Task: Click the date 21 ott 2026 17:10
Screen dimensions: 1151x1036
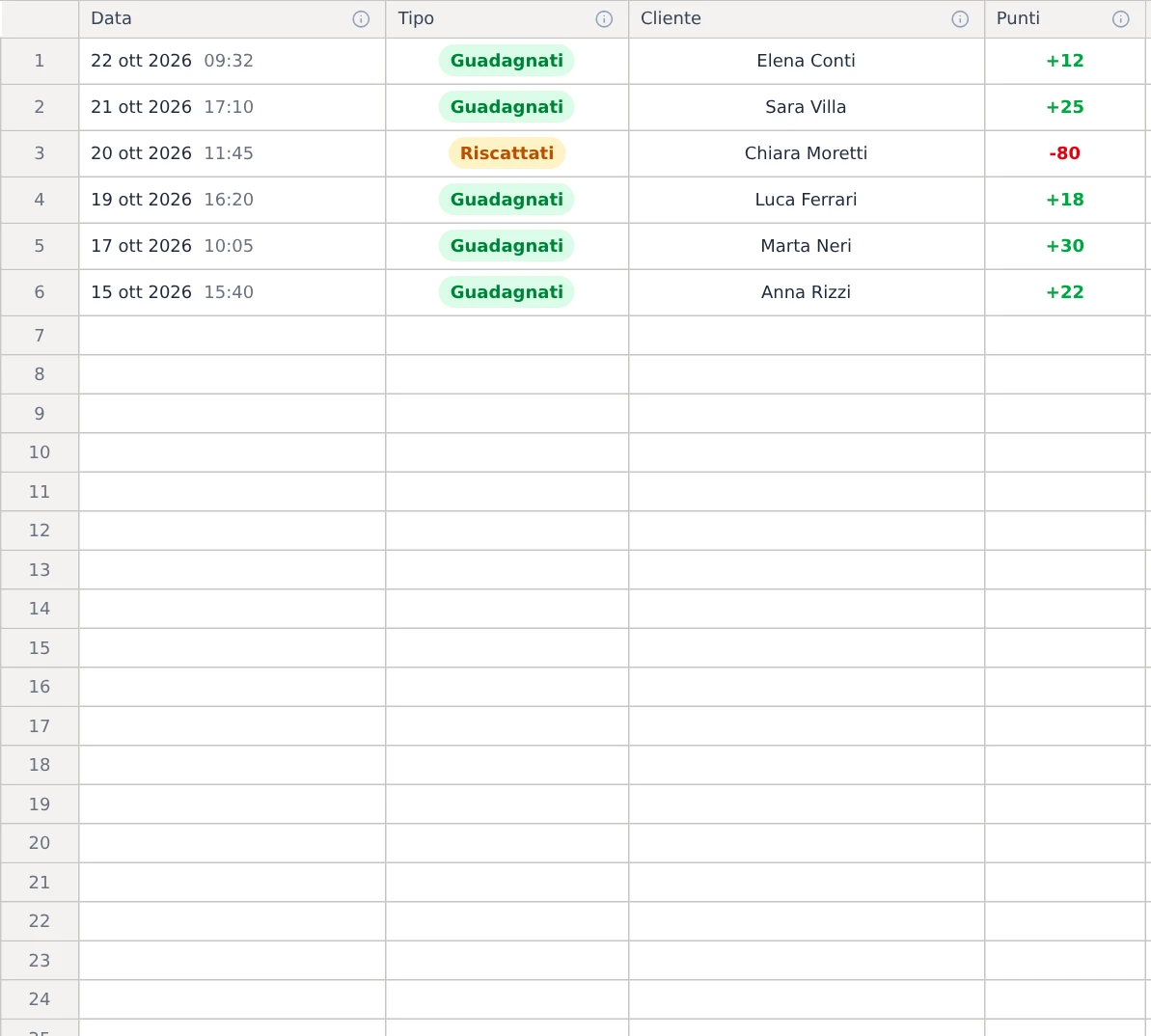Action: (x=172, y=107)
